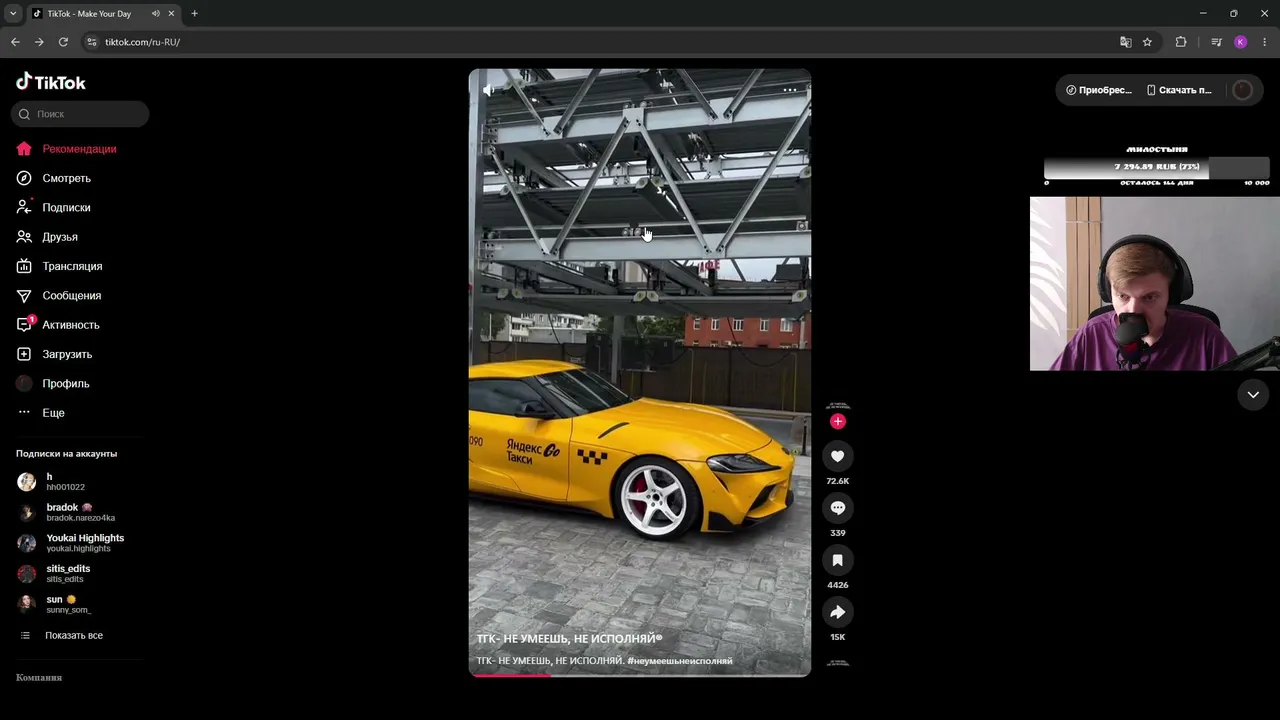Image resolution: width=1280 pixels, height=720 pixels.
Task: Focus the Поиск search field
Action: pyautogui.click(x=80, y=114)
